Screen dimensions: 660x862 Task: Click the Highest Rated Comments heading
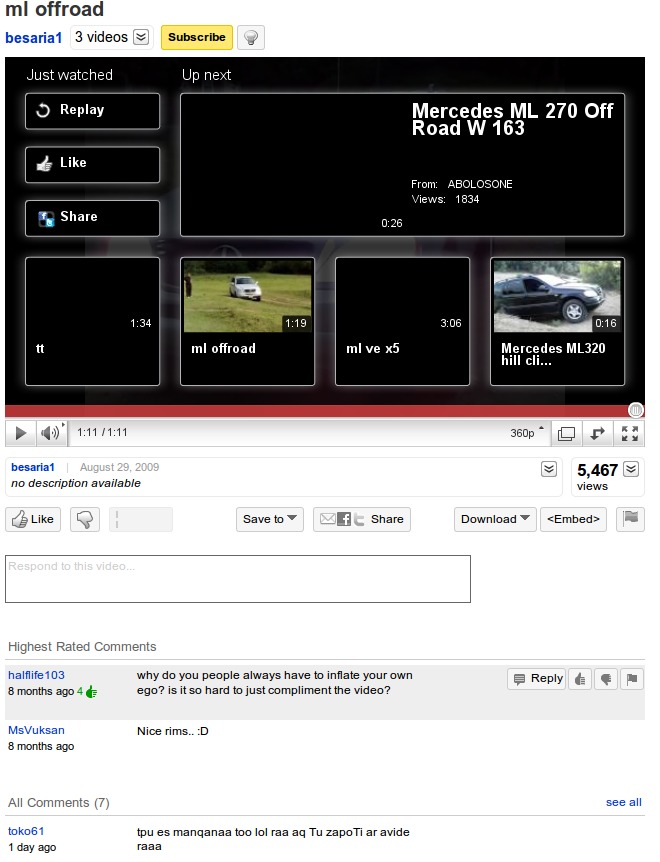point(82,647)
